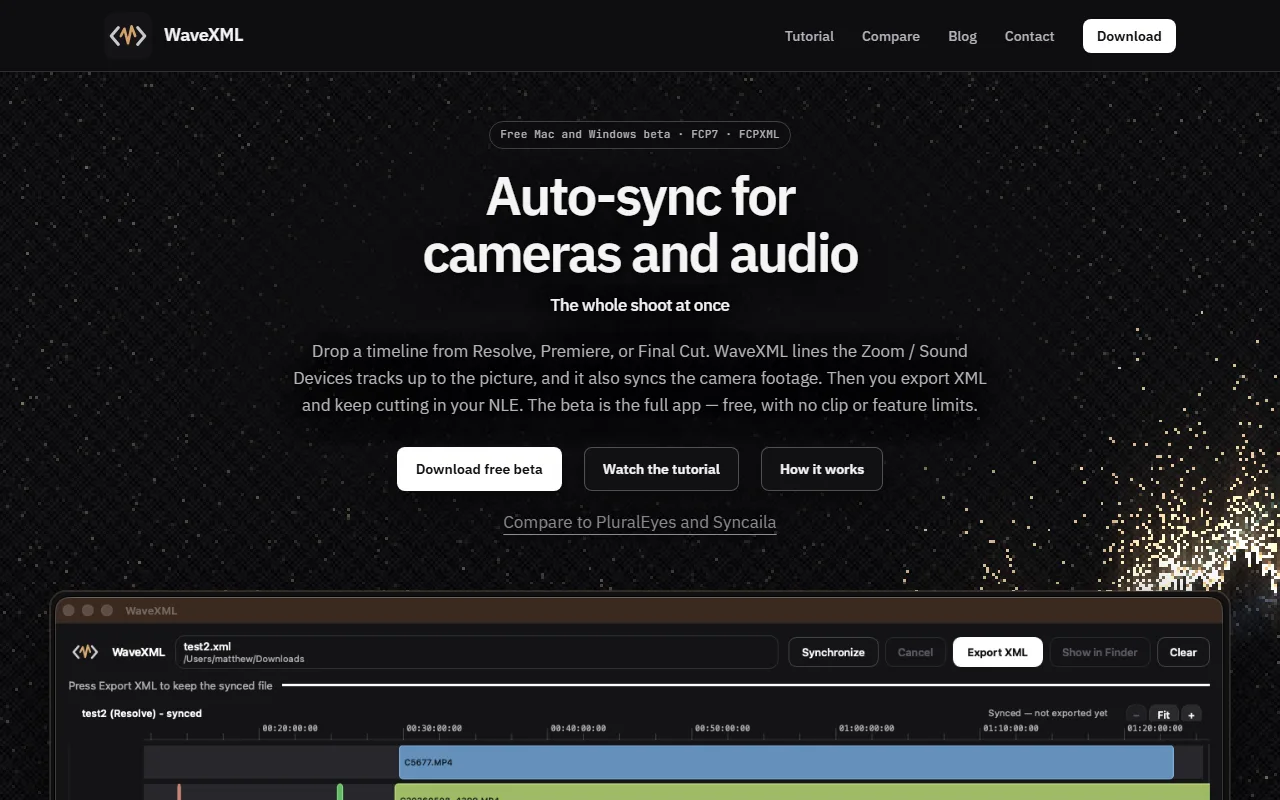1280x800 pixels.
Task: Zoom out the timeline with the minus button
Action: coord(1136,715)
